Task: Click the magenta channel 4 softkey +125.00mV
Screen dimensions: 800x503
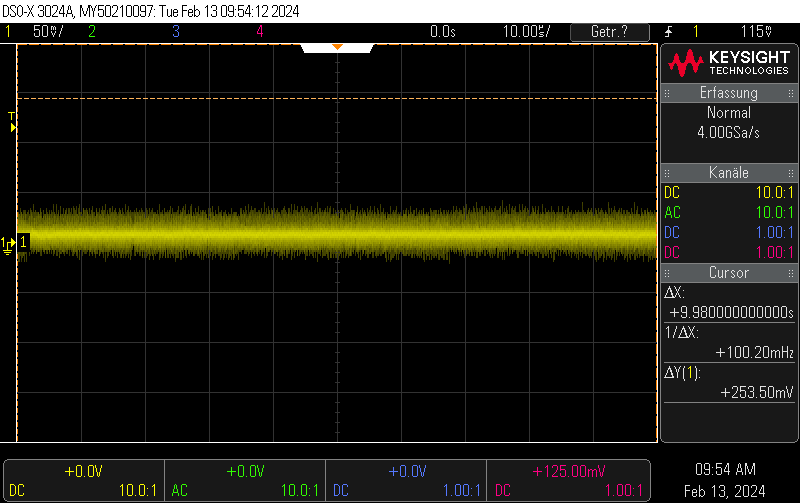Action: (x=568, y=471)
